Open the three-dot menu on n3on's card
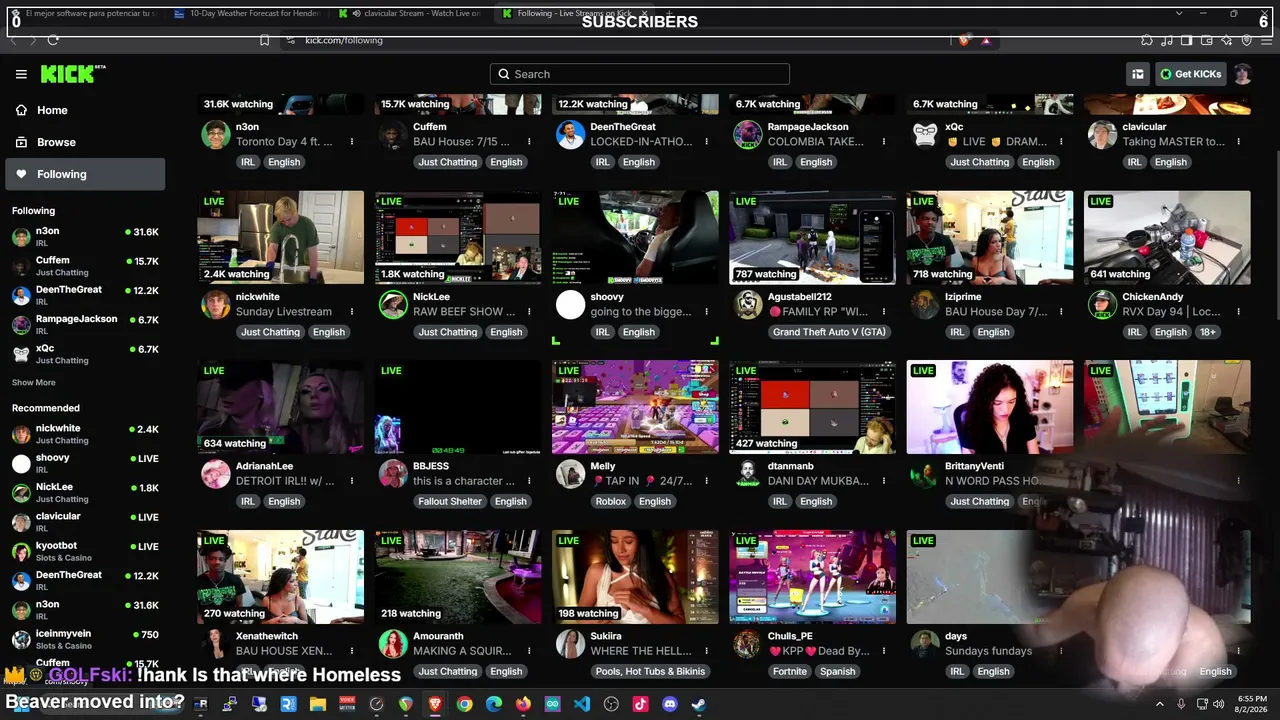This screenshot has height=720, width=1280. (x=351, y=142)
